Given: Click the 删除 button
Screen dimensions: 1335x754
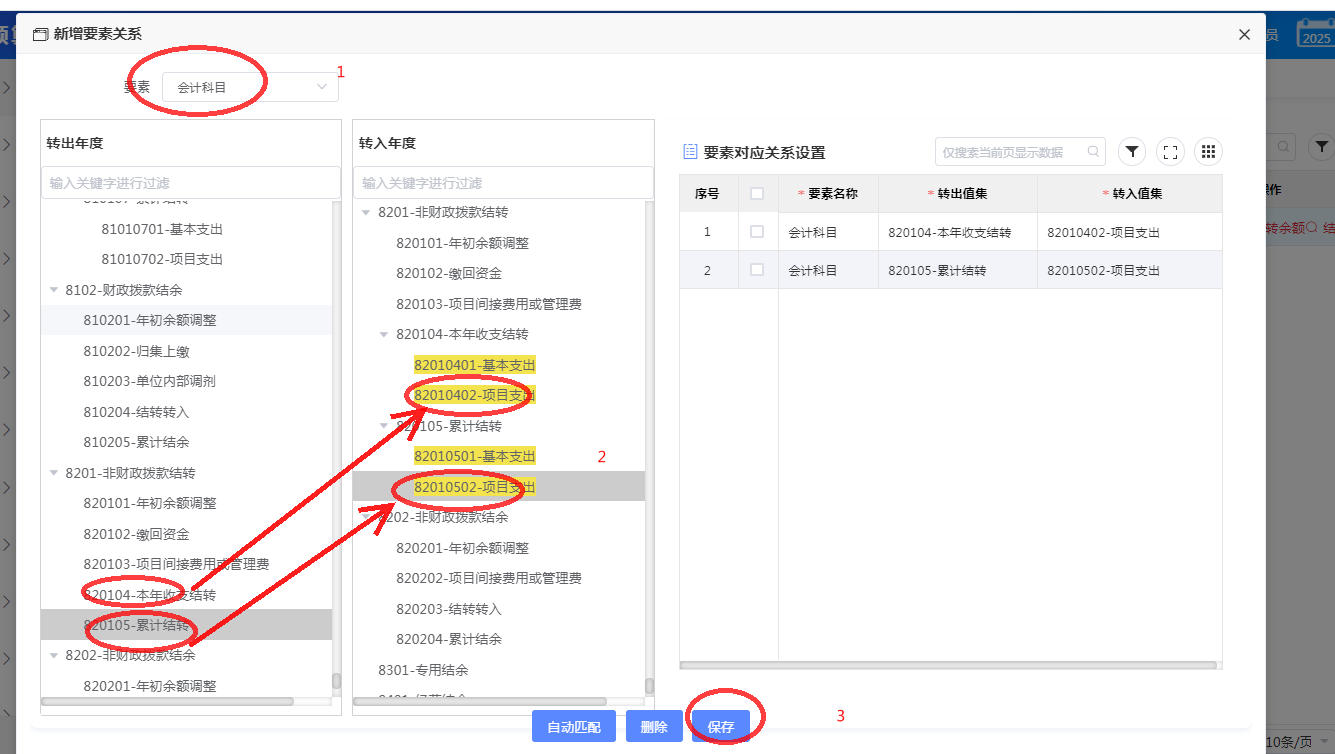Looking at the screenshot, I should pyautogui.click(x=654, y=727).
